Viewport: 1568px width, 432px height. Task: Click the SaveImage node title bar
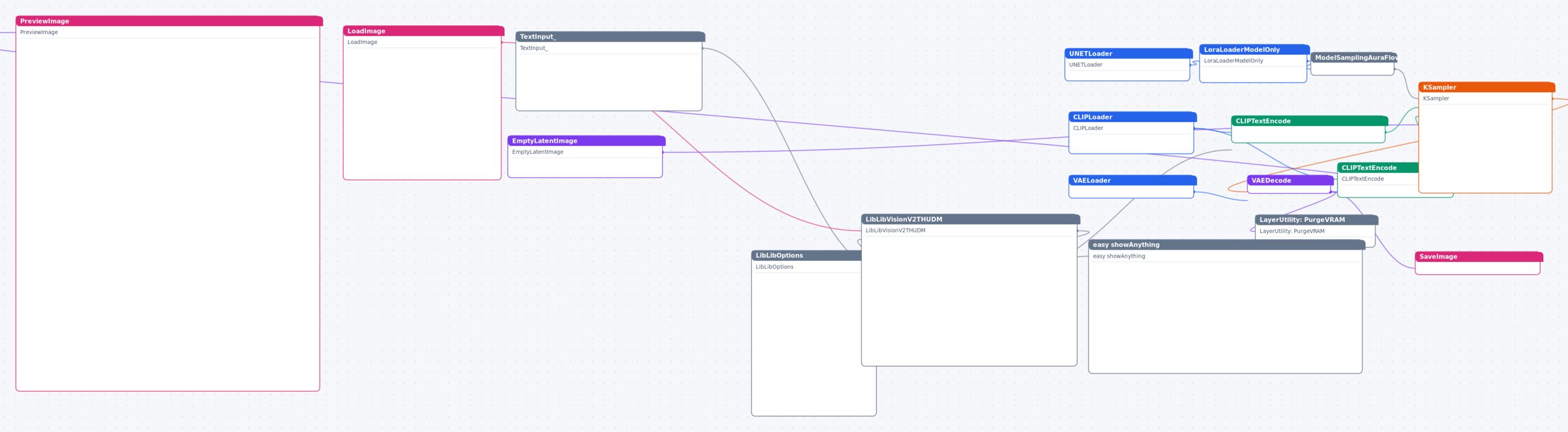[1479, 257]
